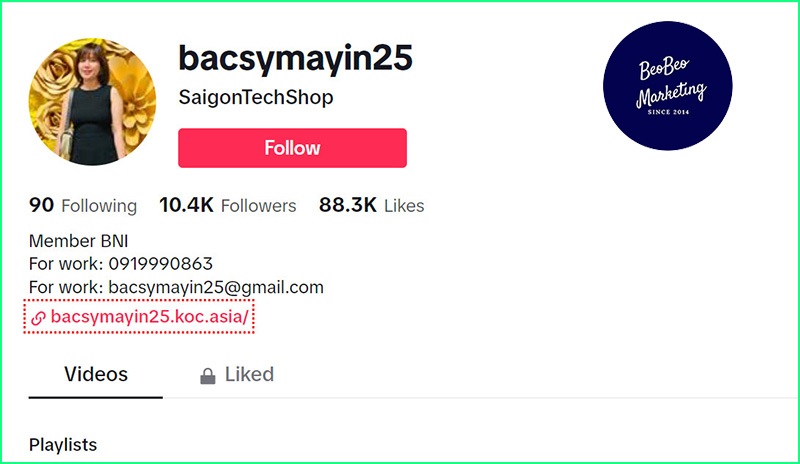
Task: View the 90 Following list
Action: [83, 205]
